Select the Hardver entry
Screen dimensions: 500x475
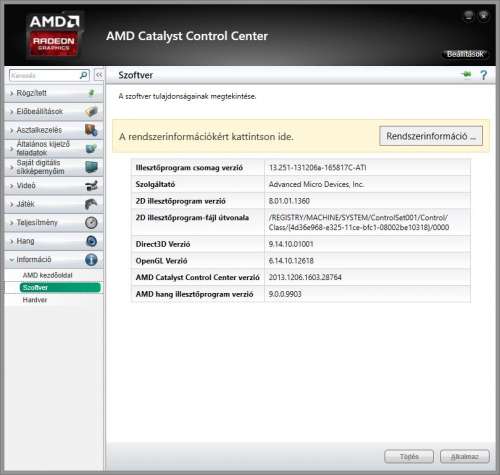point(35,300)
